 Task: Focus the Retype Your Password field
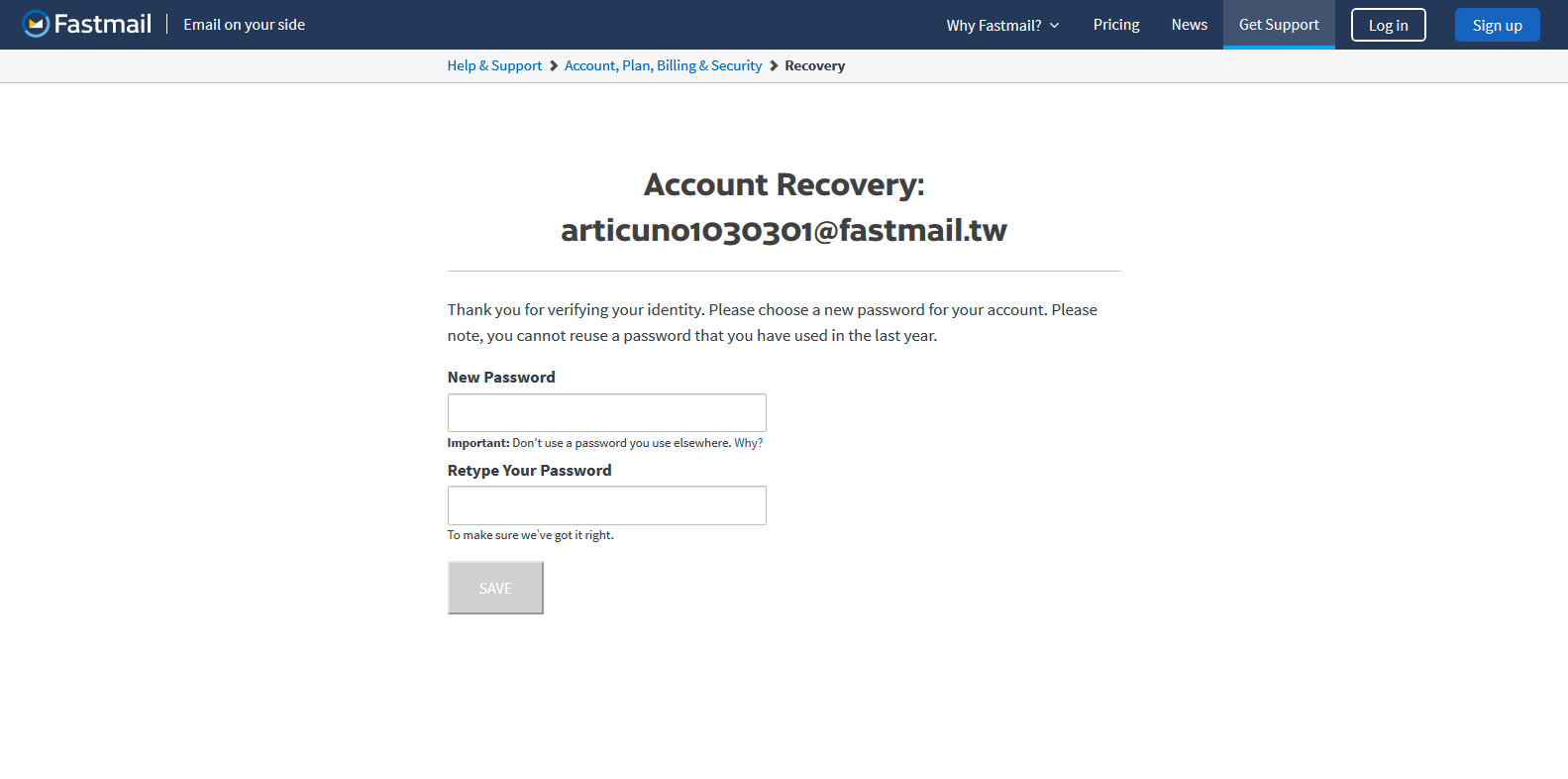606,505
